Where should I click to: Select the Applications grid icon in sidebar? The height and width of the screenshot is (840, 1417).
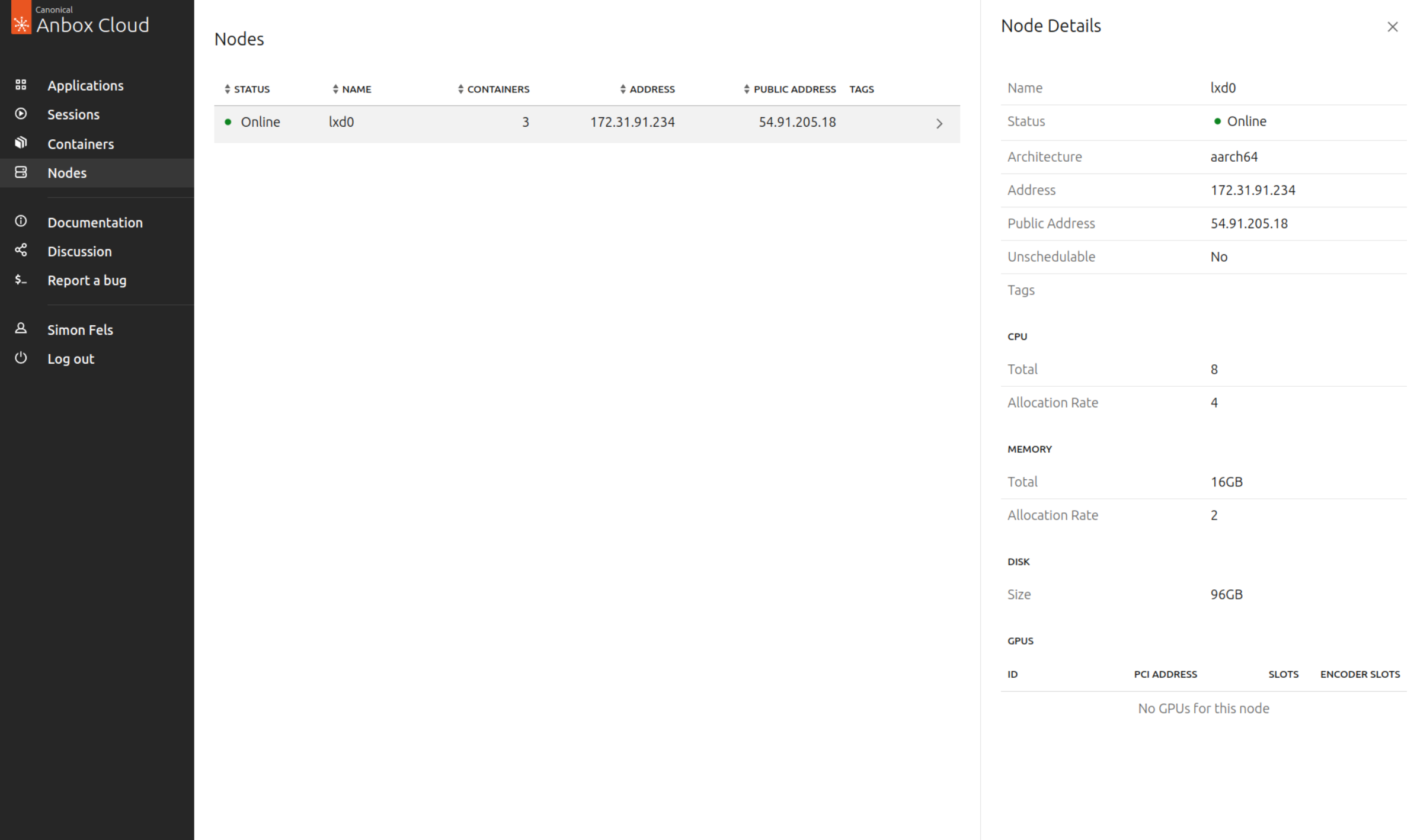[x=21, y=84]
